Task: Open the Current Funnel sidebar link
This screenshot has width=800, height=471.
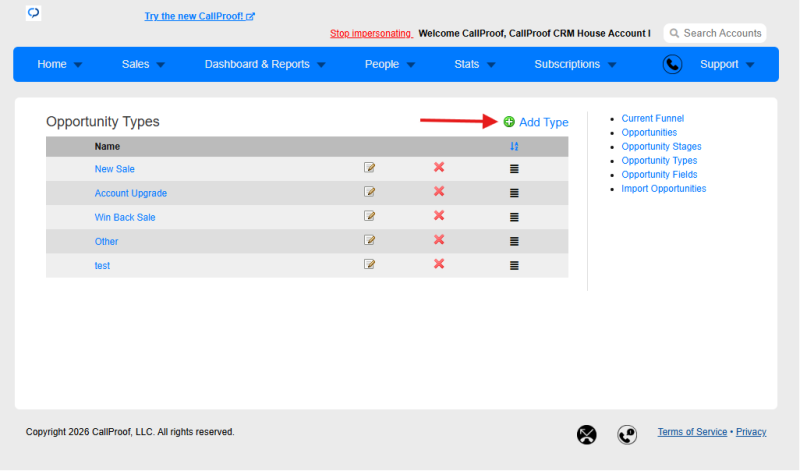Action: pyautogui.click(x=653, y=118)
